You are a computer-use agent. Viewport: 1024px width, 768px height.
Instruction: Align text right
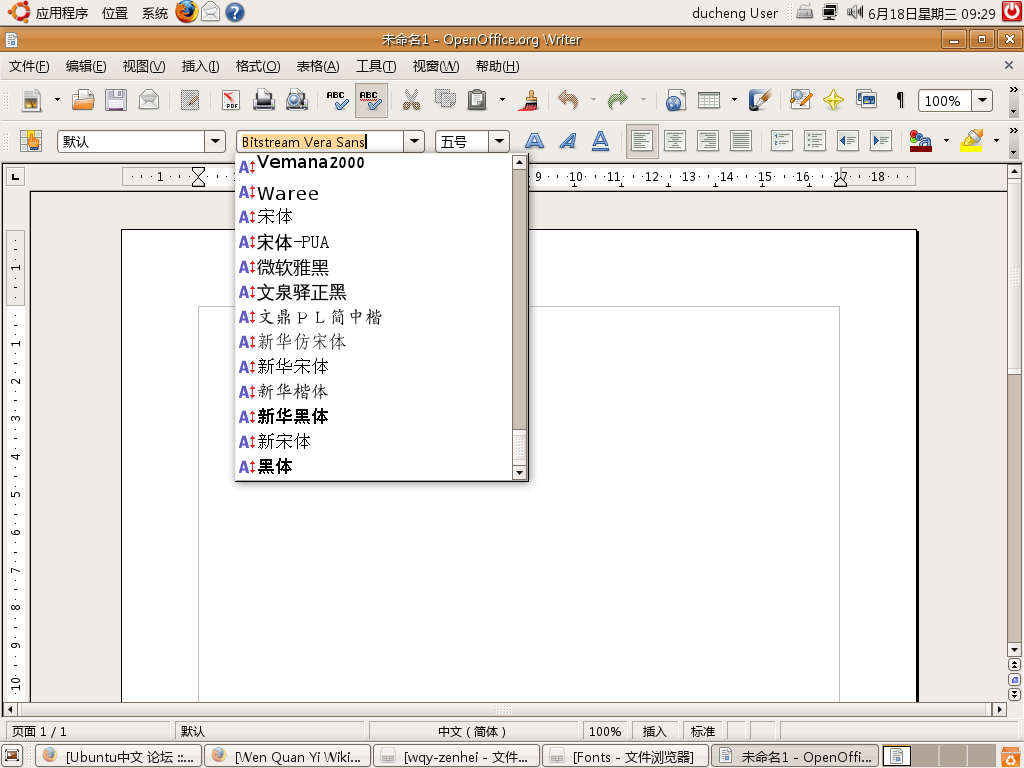[708, 141]
